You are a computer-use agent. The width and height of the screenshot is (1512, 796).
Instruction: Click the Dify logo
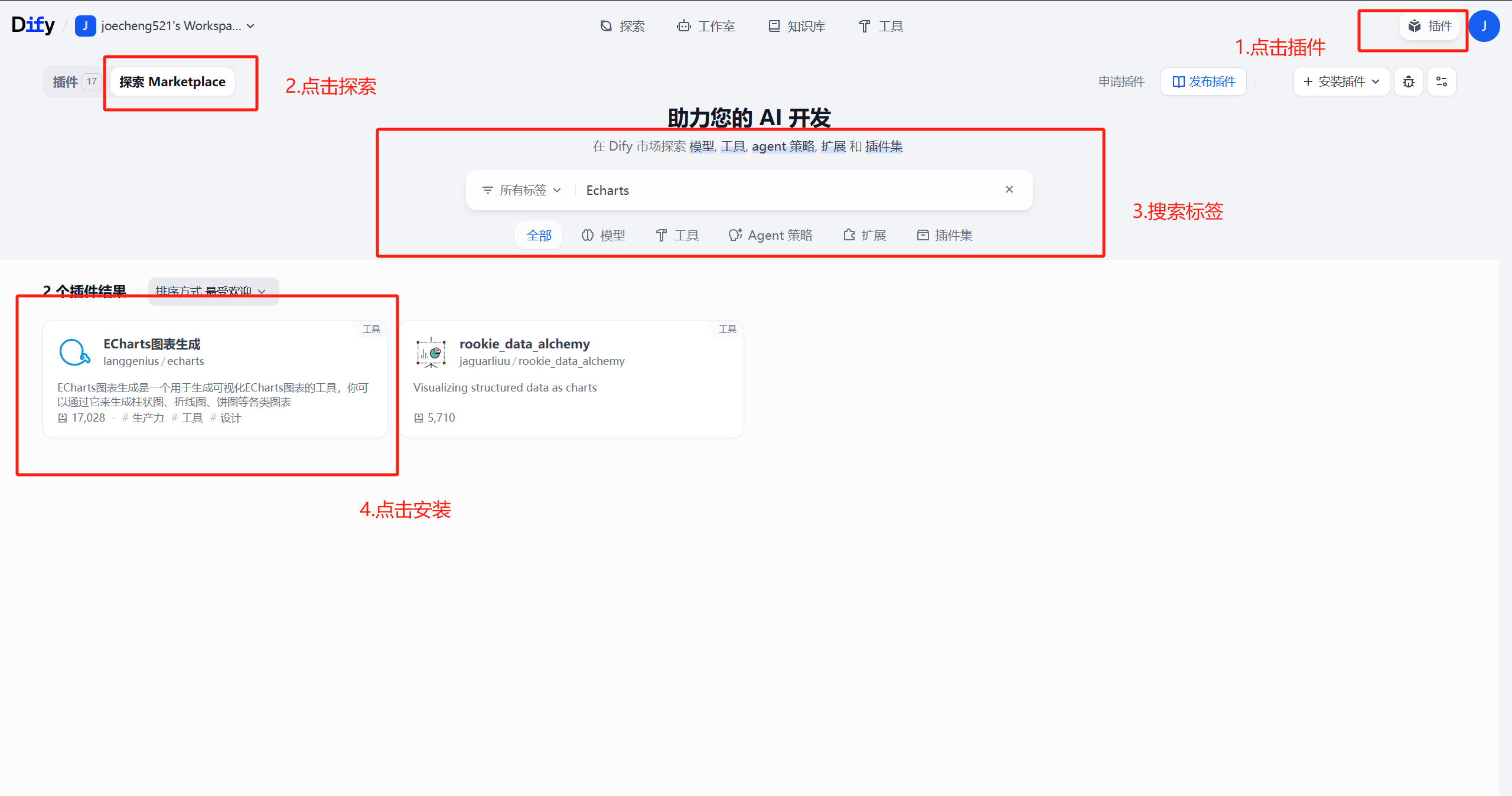coord(32,25)
